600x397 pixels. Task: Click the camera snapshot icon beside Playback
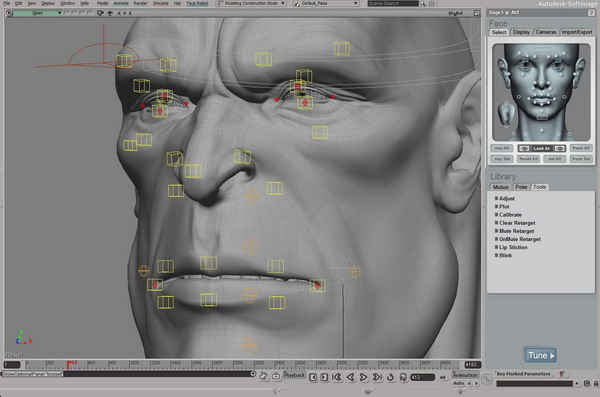276,376
